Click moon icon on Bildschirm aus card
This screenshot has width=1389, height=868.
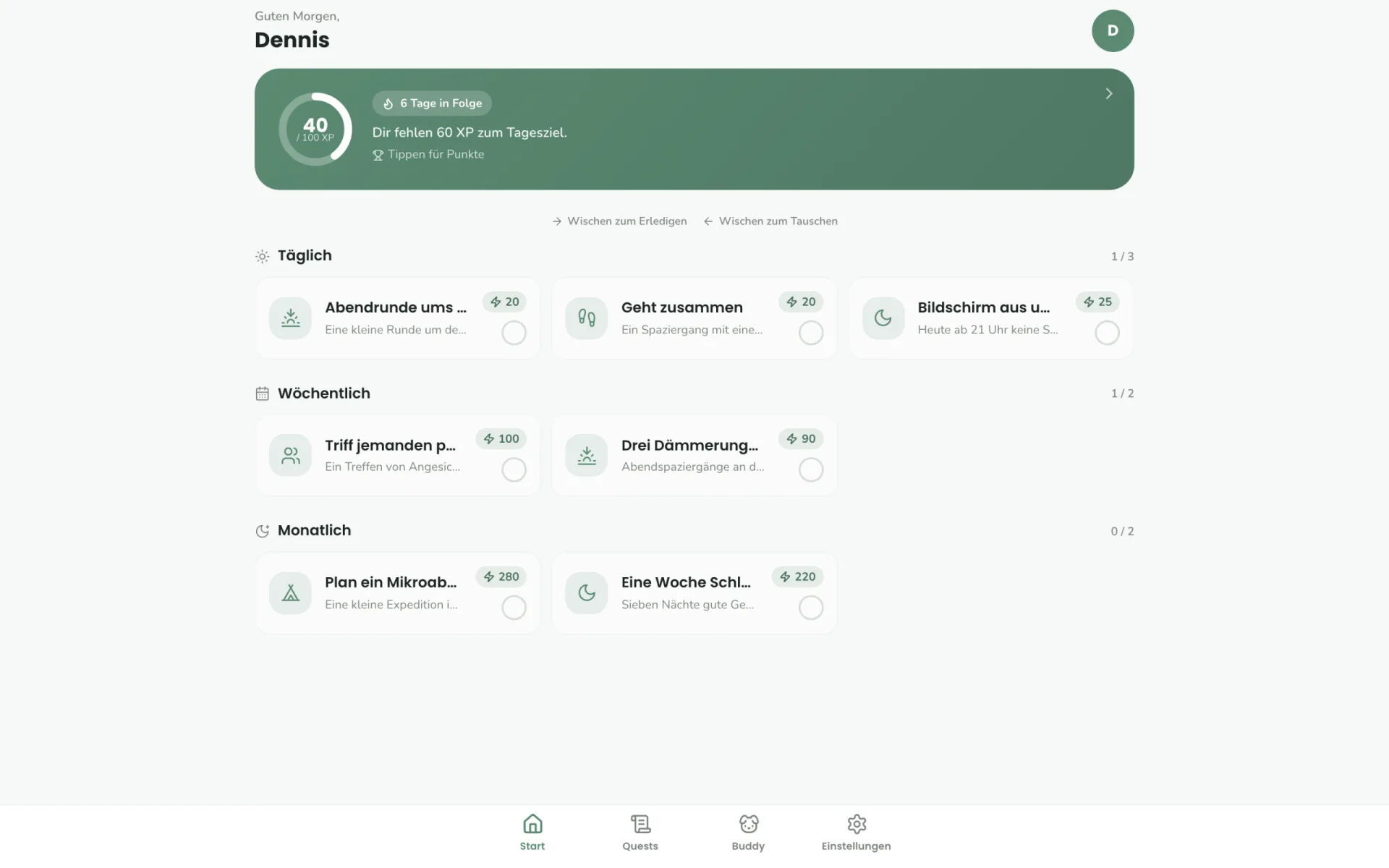point(883,318)
